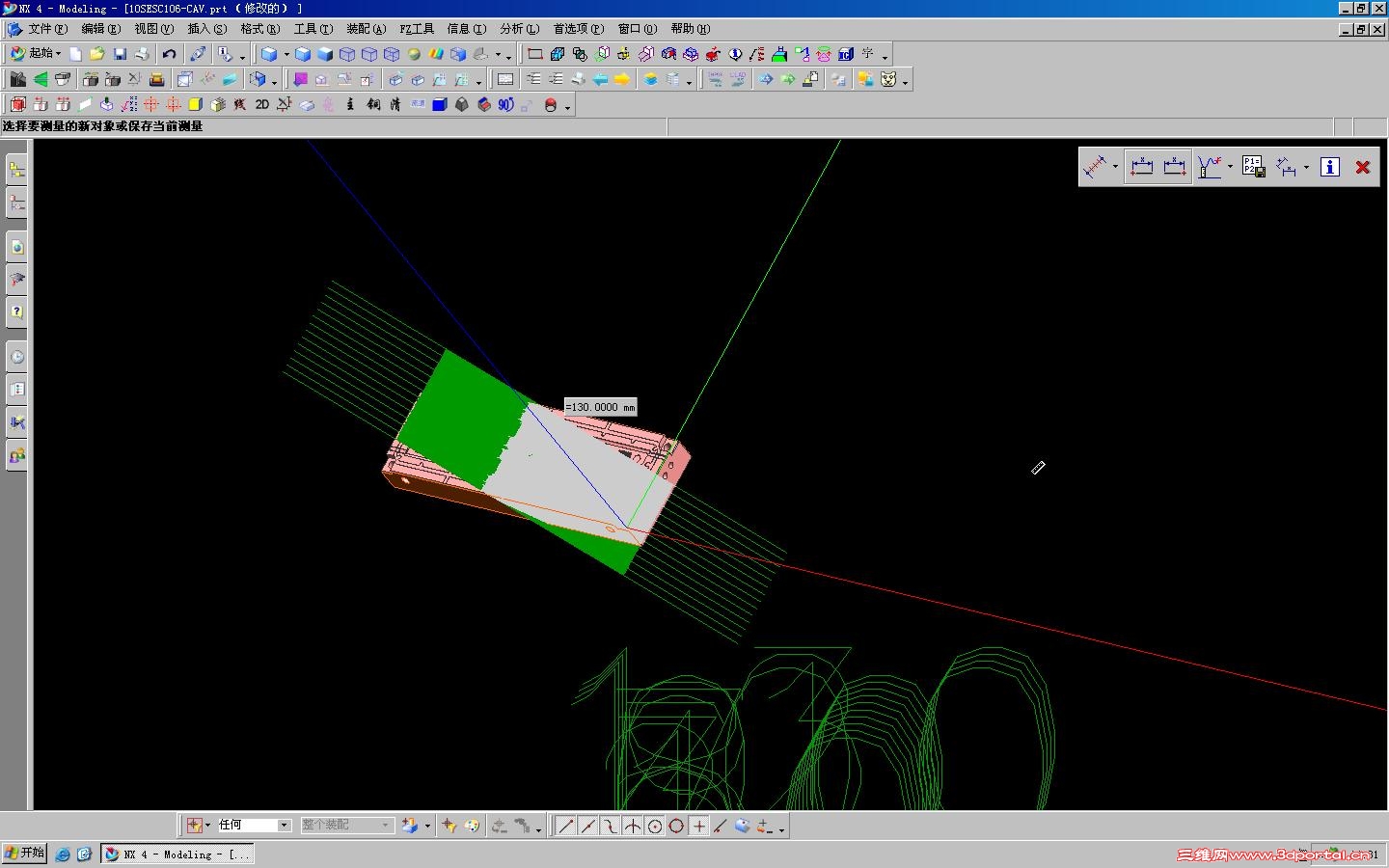
Task: Click the layers stack icon in second toolbar
Action: 650,79
